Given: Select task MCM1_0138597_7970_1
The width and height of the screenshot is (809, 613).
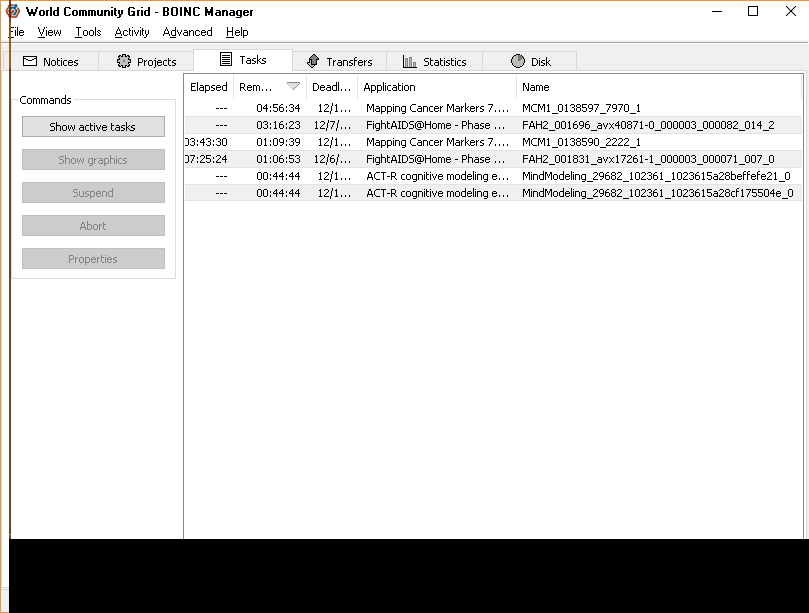Looking at the screenshot, I should tap(493, 108).
